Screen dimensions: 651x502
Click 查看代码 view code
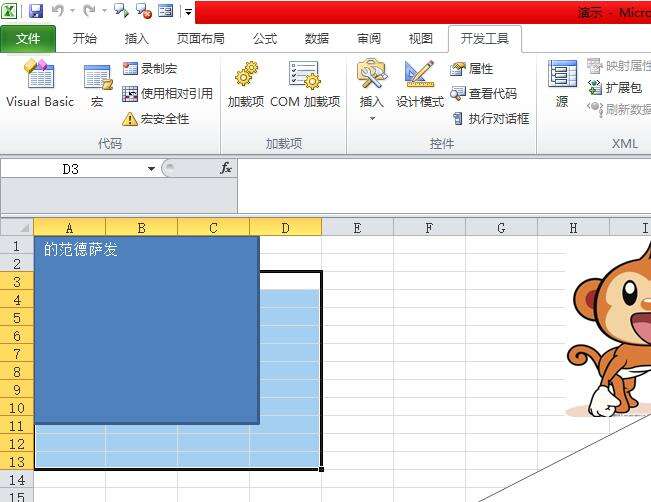coord(484,94)
